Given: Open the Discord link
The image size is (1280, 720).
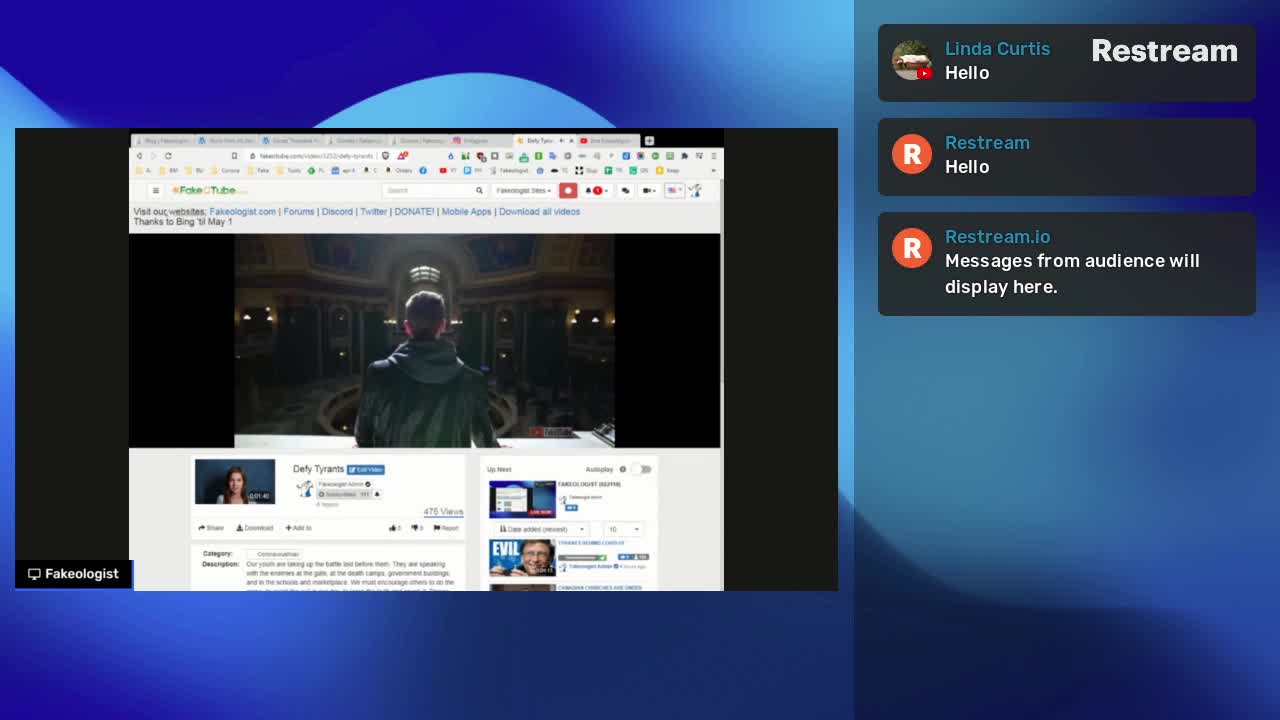Looking at the screenshot, I should 337,212.
